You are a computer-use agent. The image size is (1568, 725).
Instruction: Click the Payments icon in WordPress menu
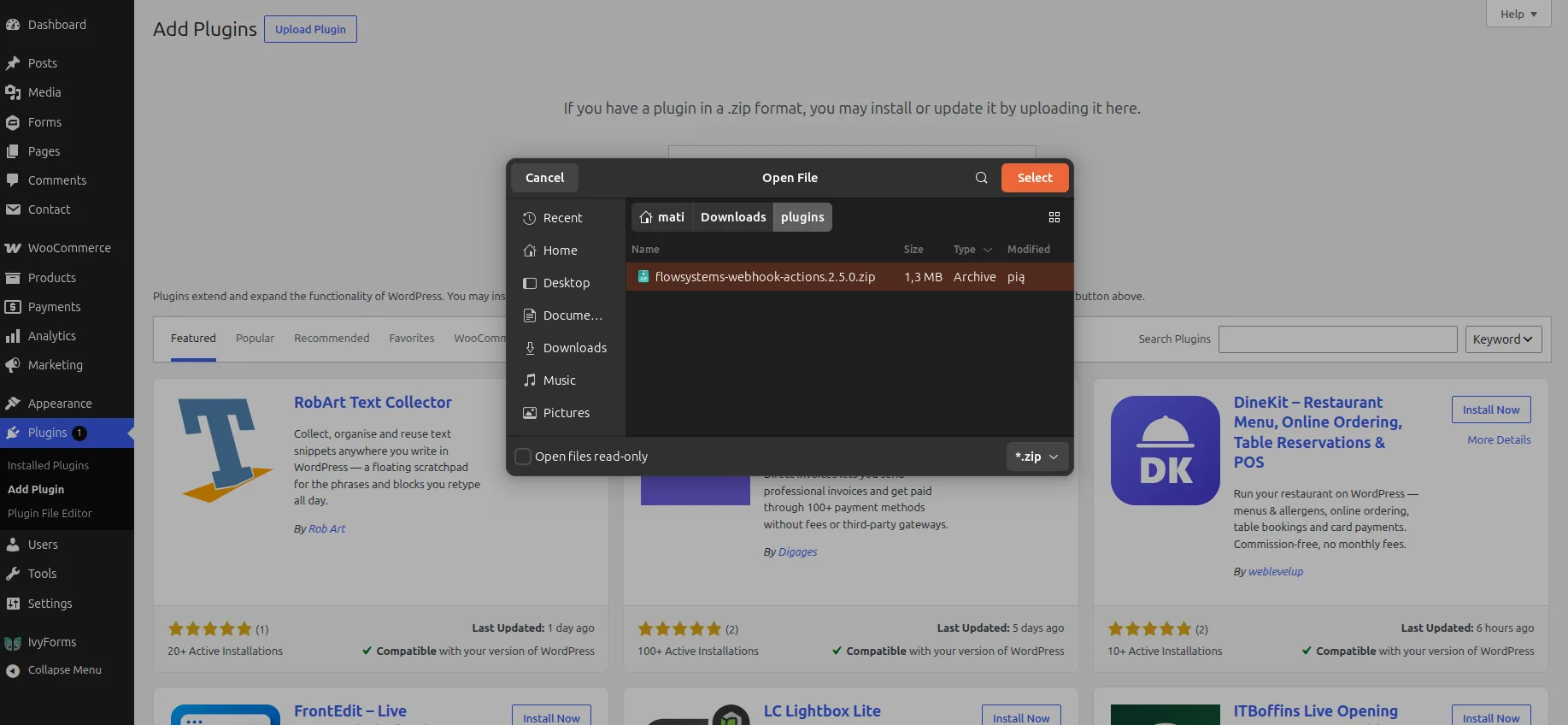(13, 307)
